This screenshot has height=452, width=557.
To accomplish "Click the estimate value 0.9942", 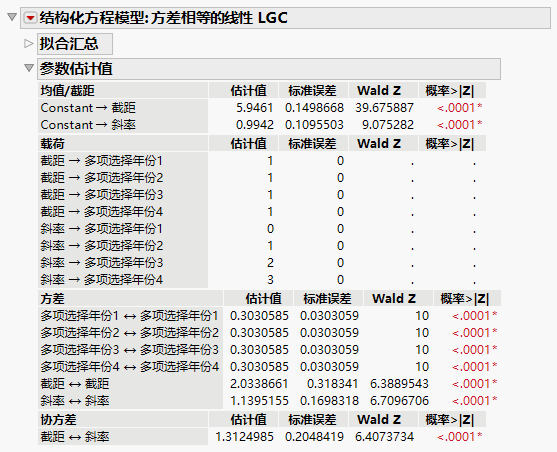I will point(255,125).
